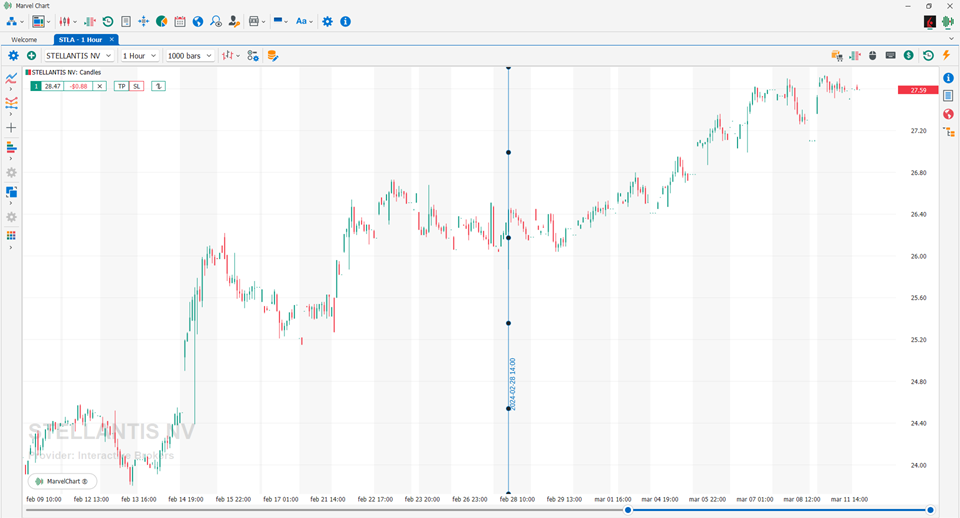Click the blue globe icon in top toolbar
The width and height of the screenshot is (960, 518).
point(198,21)
